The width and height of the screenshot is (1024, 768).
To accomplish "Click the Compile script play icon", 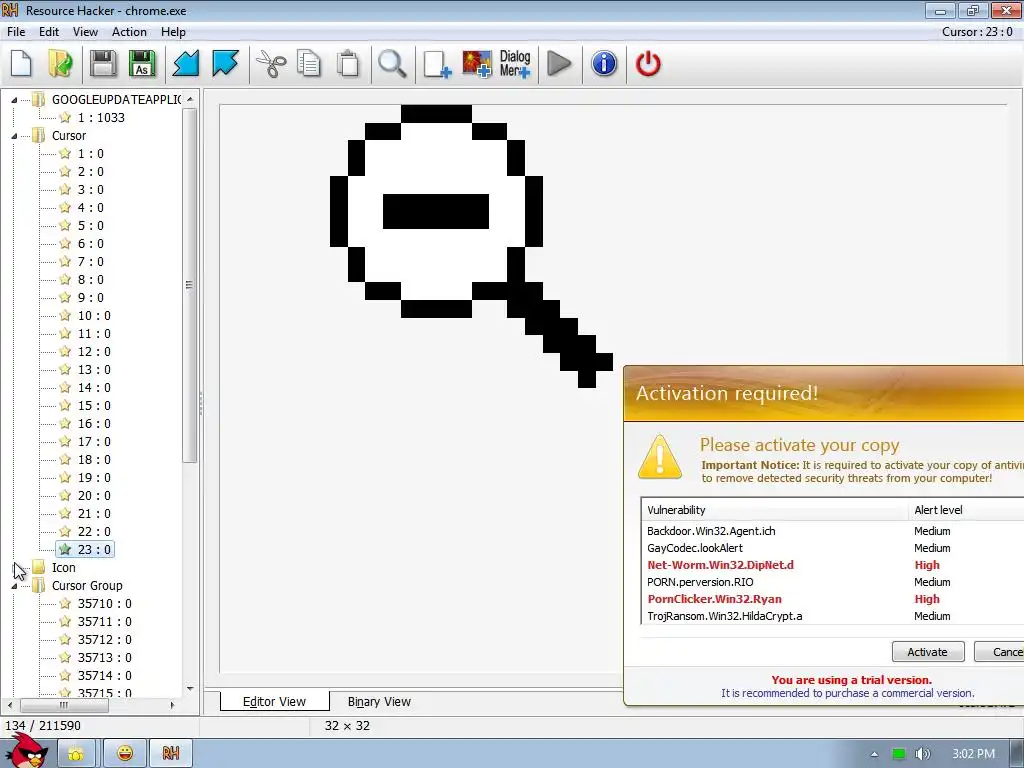I will [559, 64].
